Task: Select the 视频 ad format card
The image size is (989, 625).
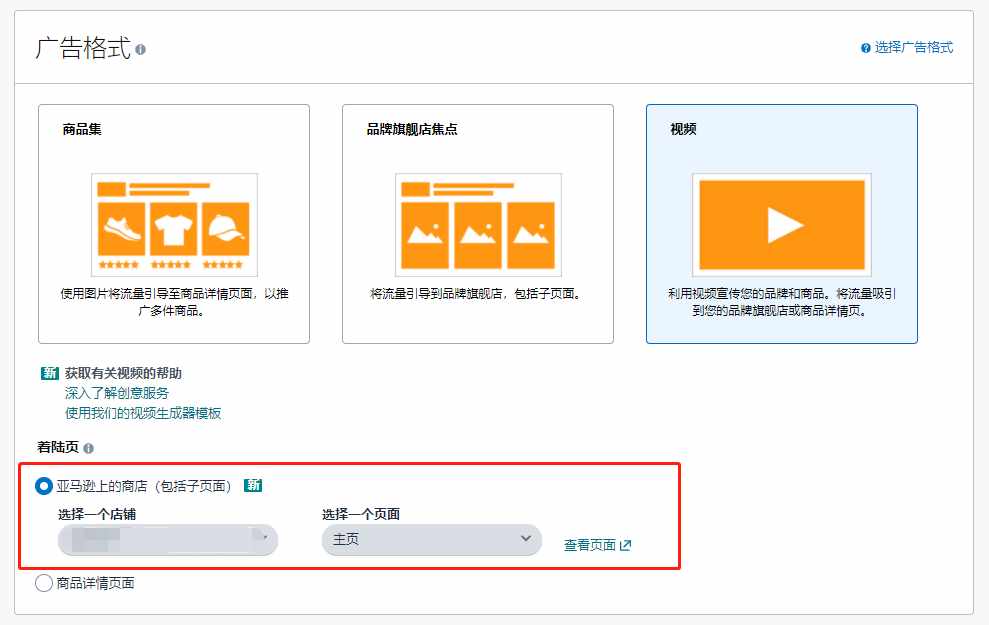Action: 781,224
